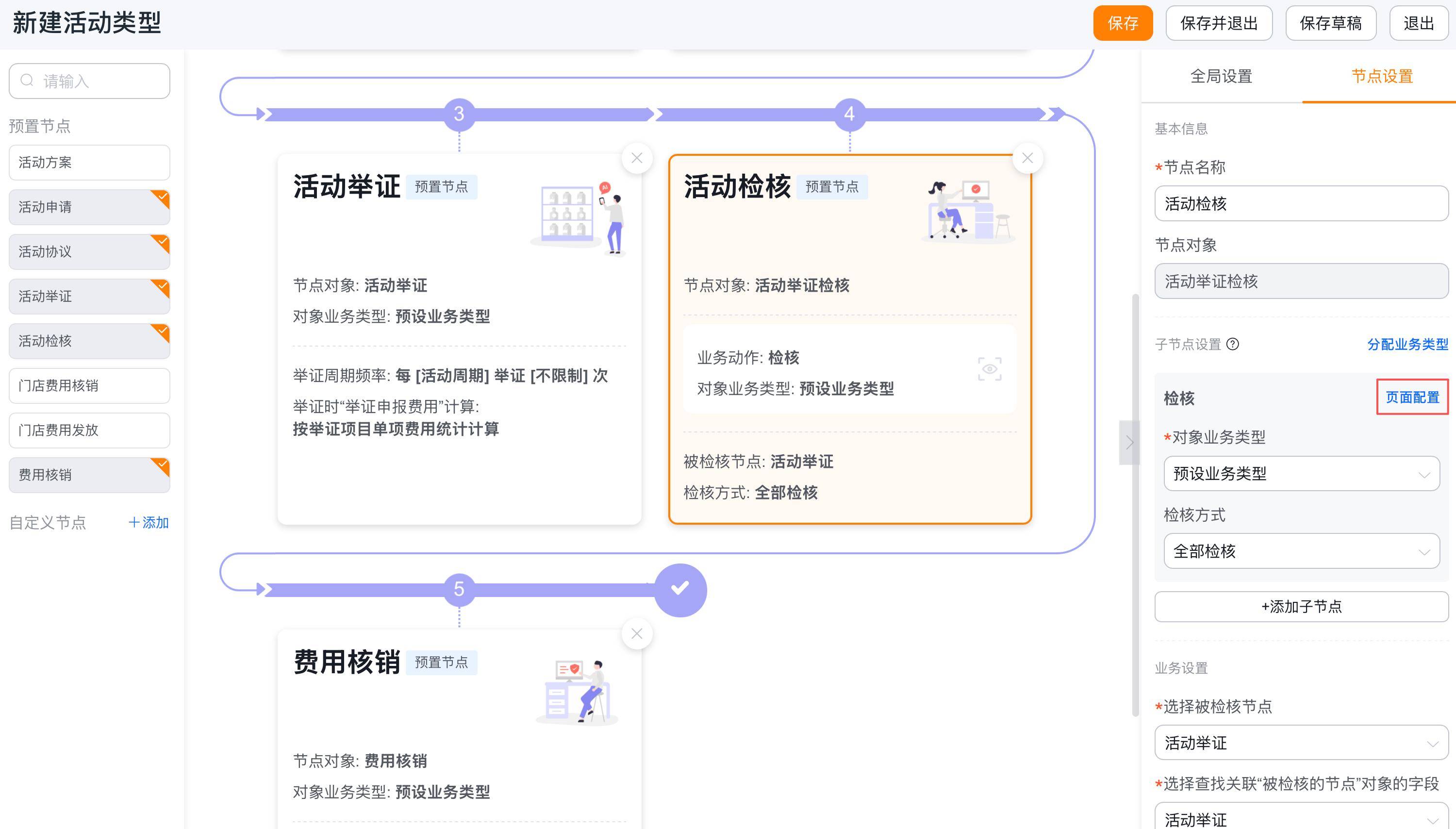Click the 活动检核 card illustration
1456x829 pixels.
[968, 211]
